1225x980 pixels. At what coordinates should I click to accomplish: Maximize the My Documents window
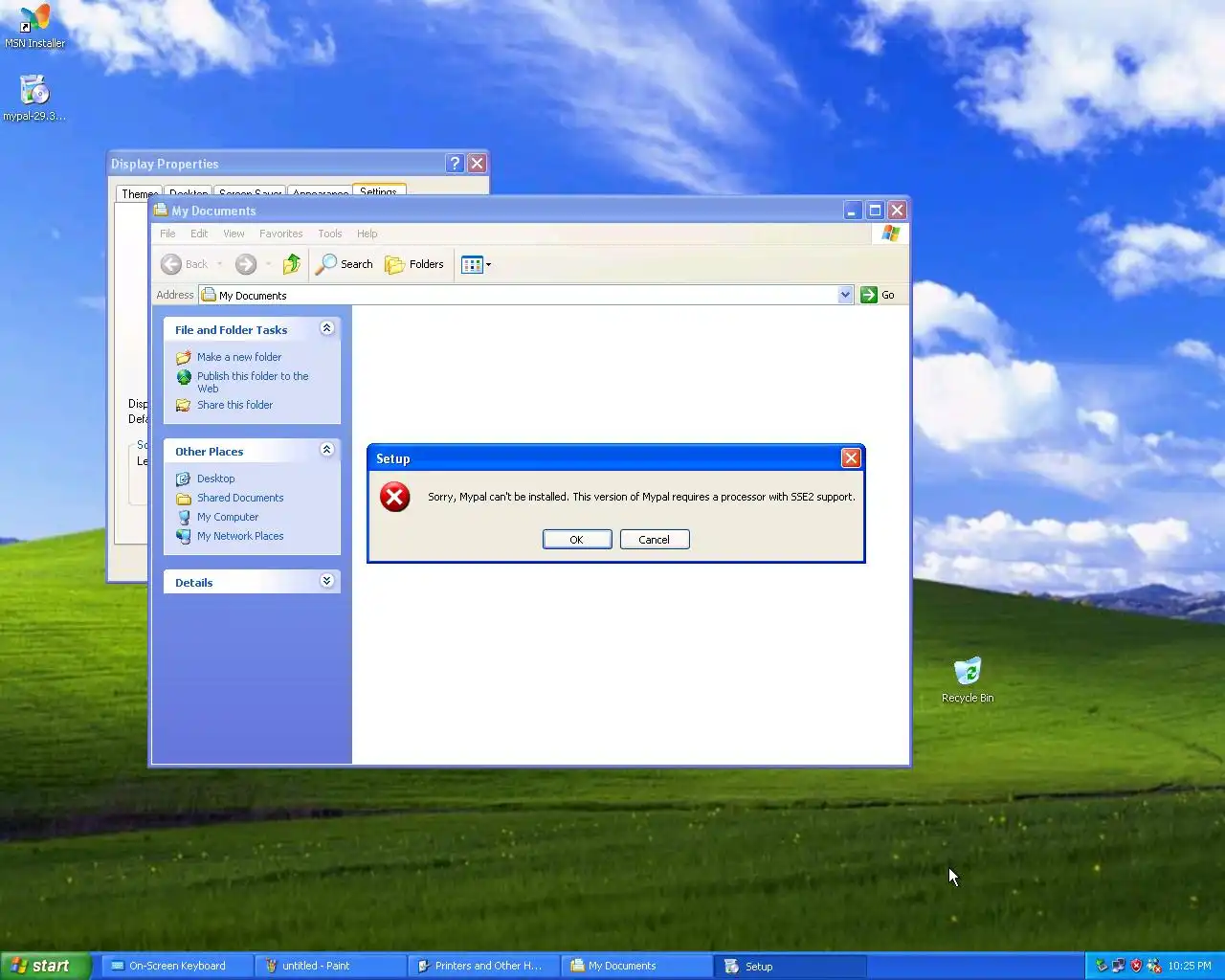click(875, 211)
